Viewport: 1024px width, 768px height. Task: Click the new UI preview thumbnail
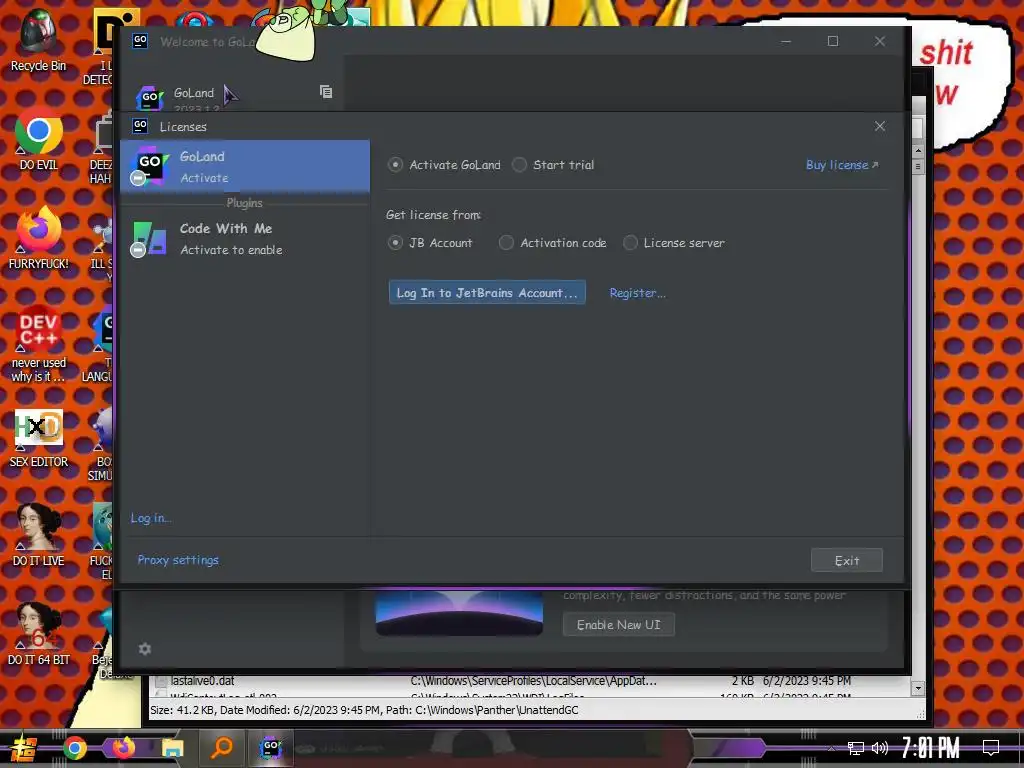coord(459,613)
